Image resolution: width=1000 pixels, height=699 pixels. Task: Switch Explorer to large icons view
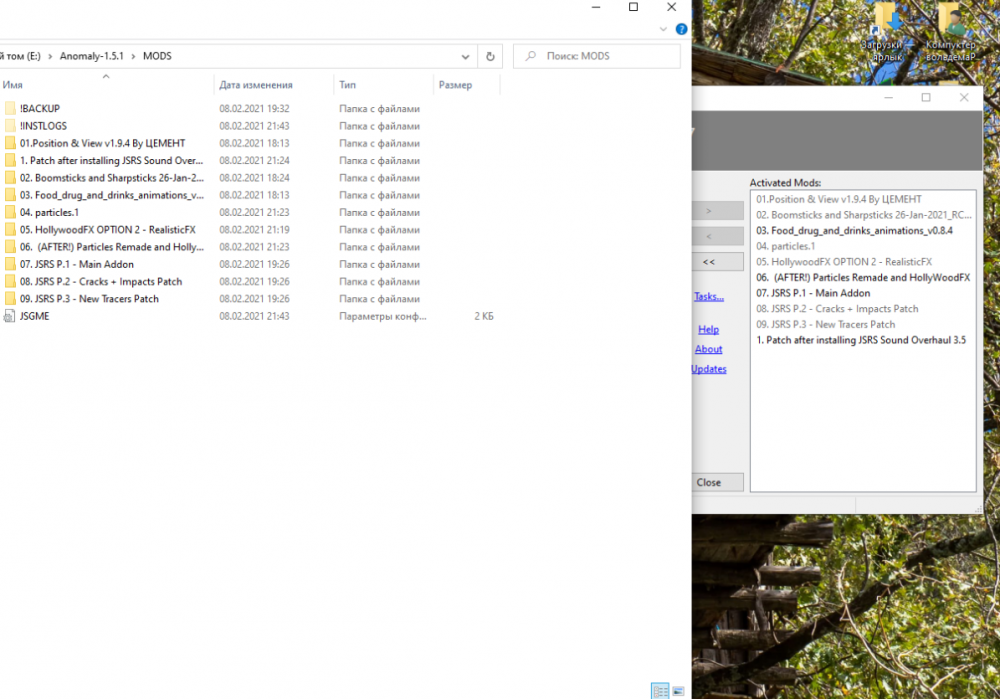678,691
